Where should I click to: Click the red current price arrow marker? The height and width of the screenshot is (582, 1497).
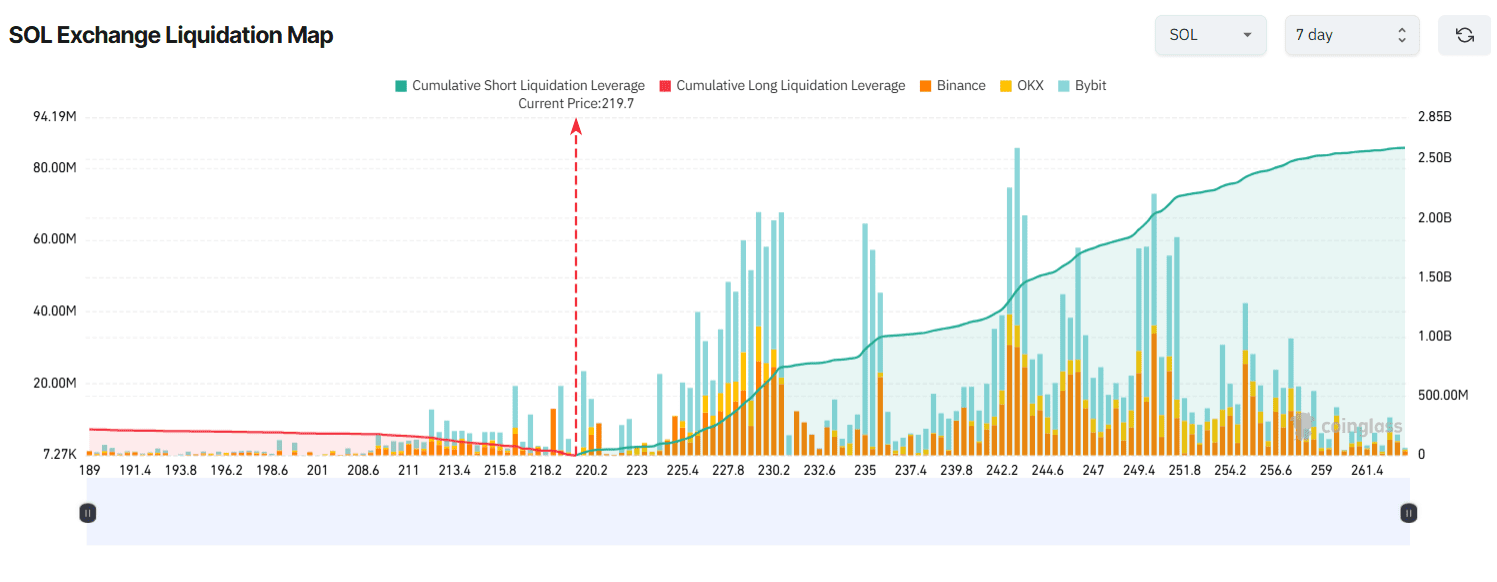point(576,127)
